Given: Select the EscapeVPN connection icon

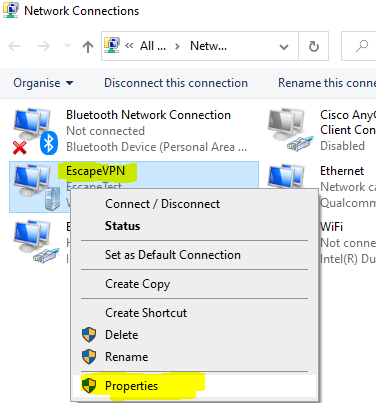Looking at the screenshot, I should click(x=37, y=187).
